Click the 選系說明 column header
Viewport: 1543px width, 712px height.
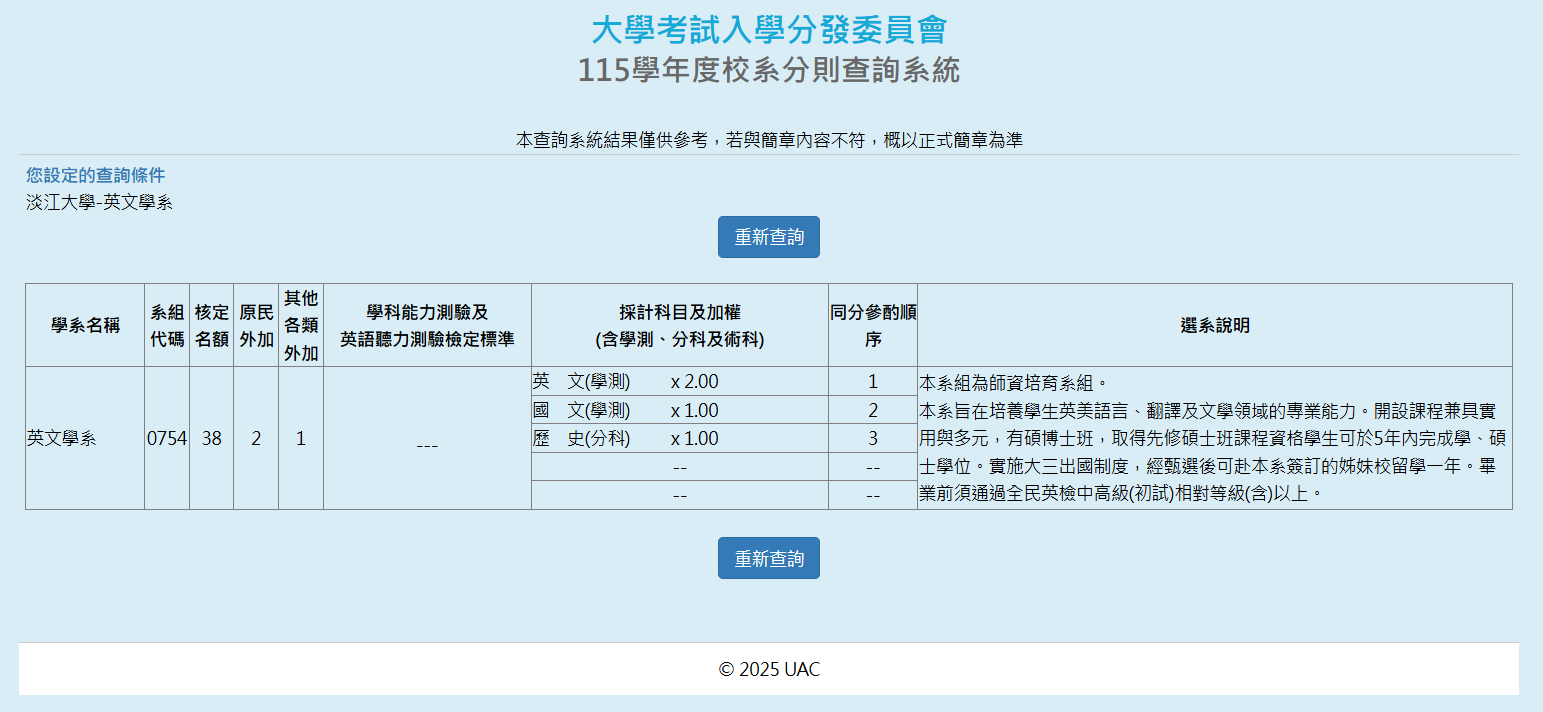pyautogui.click(x=1214, y=325)
